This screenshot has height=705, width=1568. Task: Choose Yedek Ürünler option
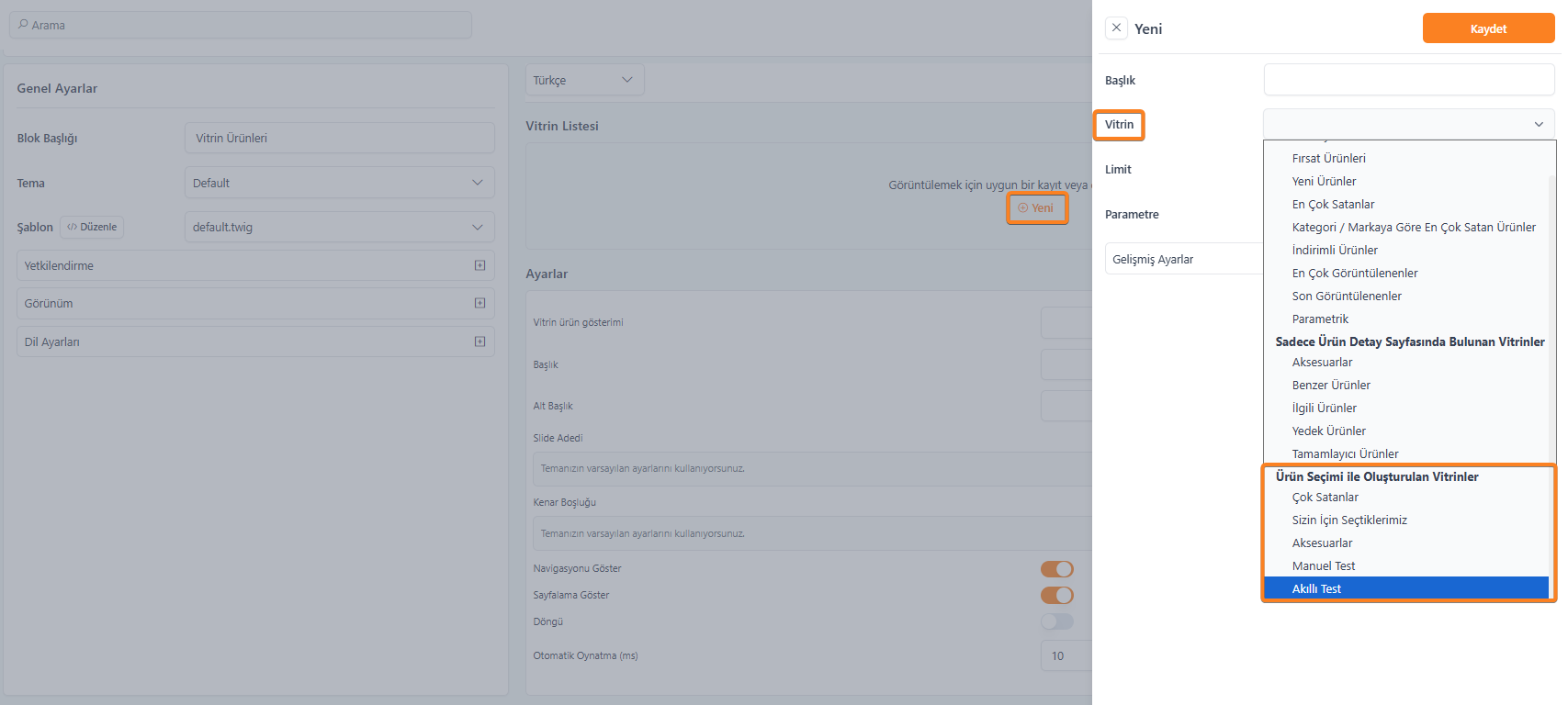pyautogui.click(x=1328, y=431)
